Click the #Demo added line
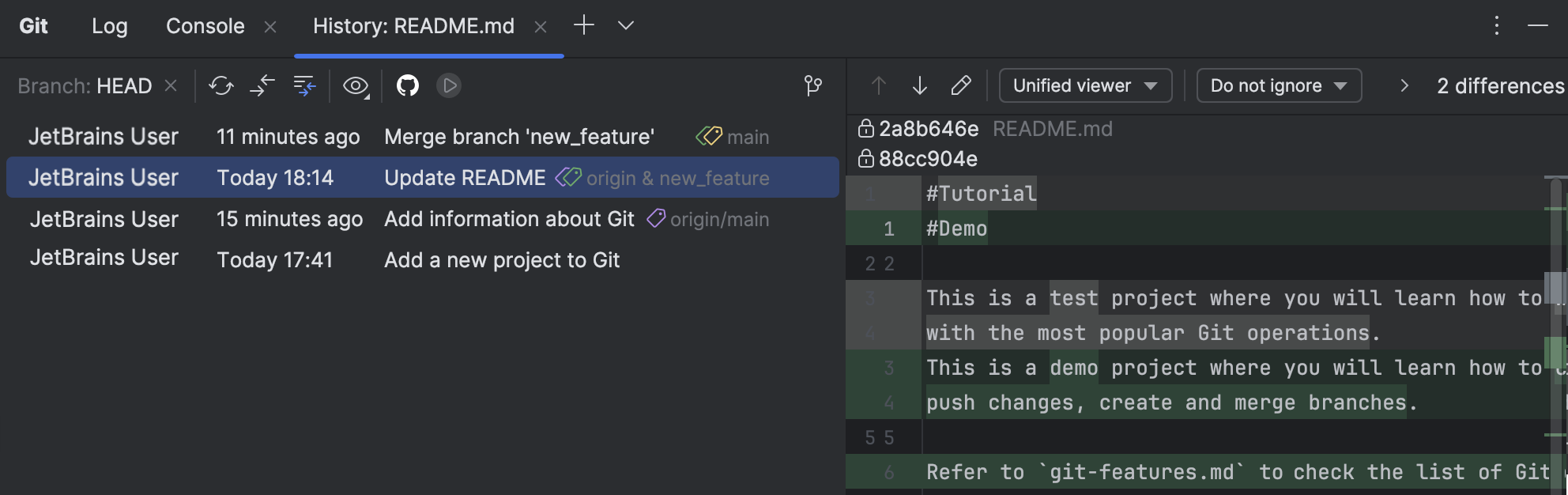The width and height of the screenshot is (1568, 495). tap(956, 229)
